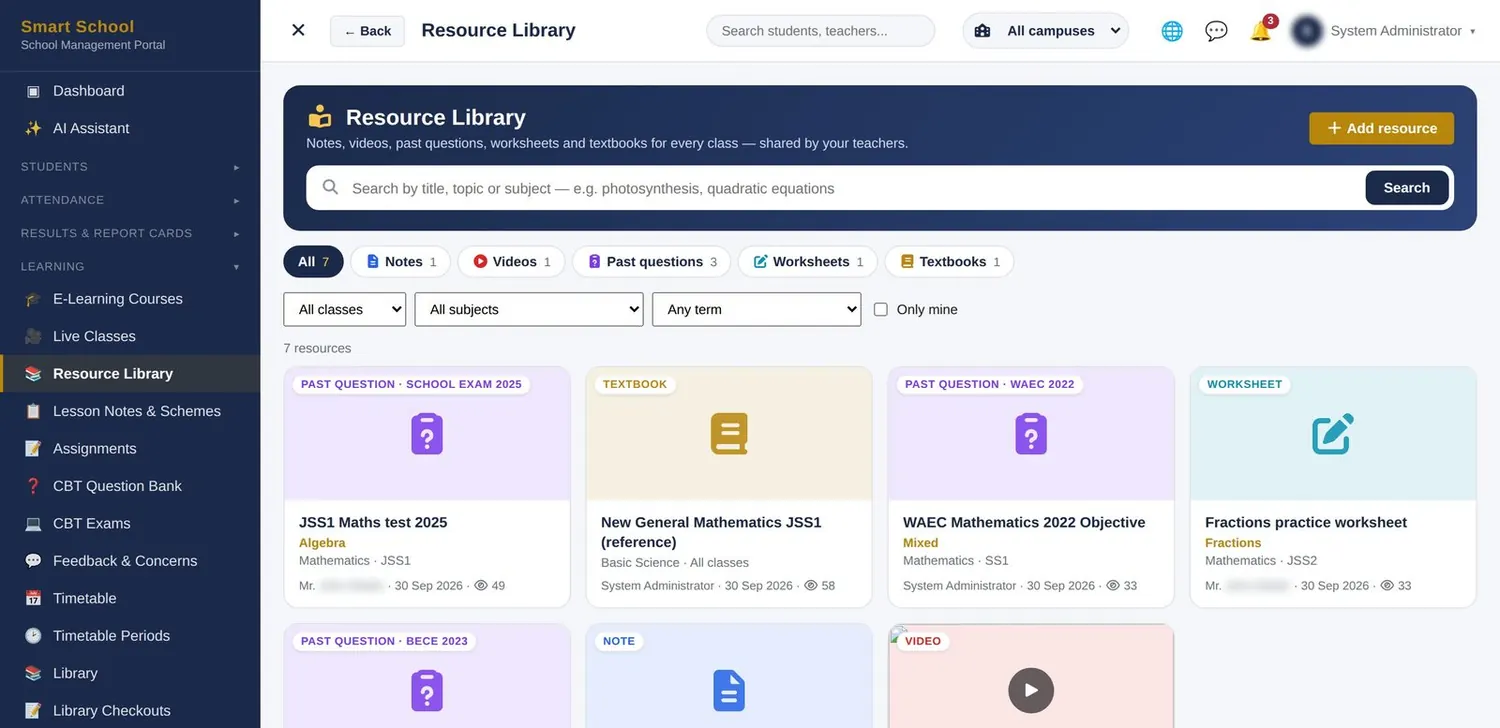1500x728 pixels.
Task: Expand the ATTENDANCE sidebar section
Action: pyautogui.click(x=130, y=200)
